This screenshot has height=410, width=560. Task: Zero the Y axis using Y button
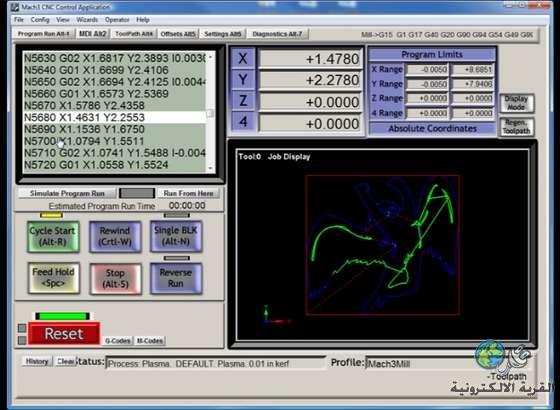click(x=243, y=80)
